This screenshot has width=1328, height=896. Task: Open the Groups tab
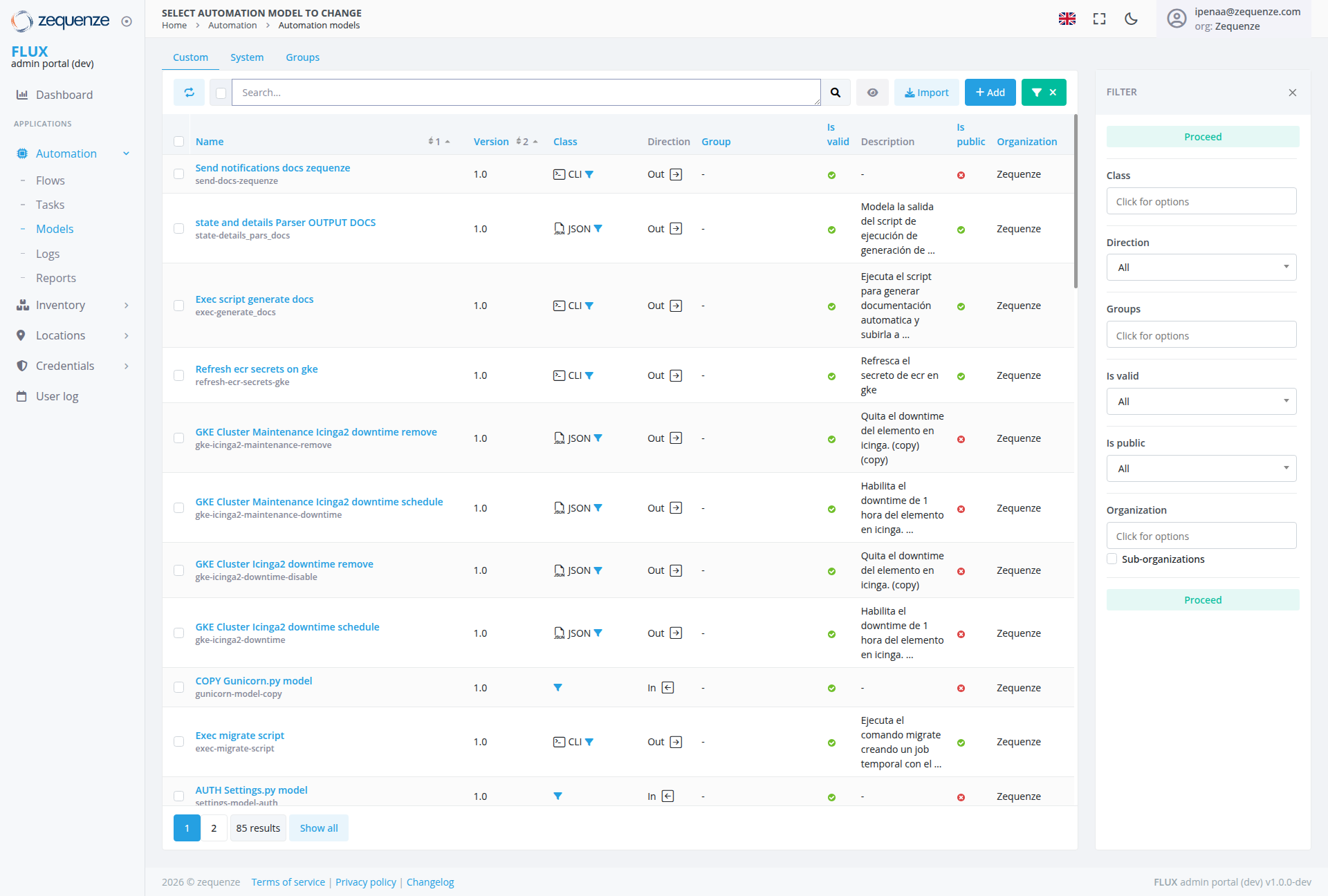pos(302,57)
